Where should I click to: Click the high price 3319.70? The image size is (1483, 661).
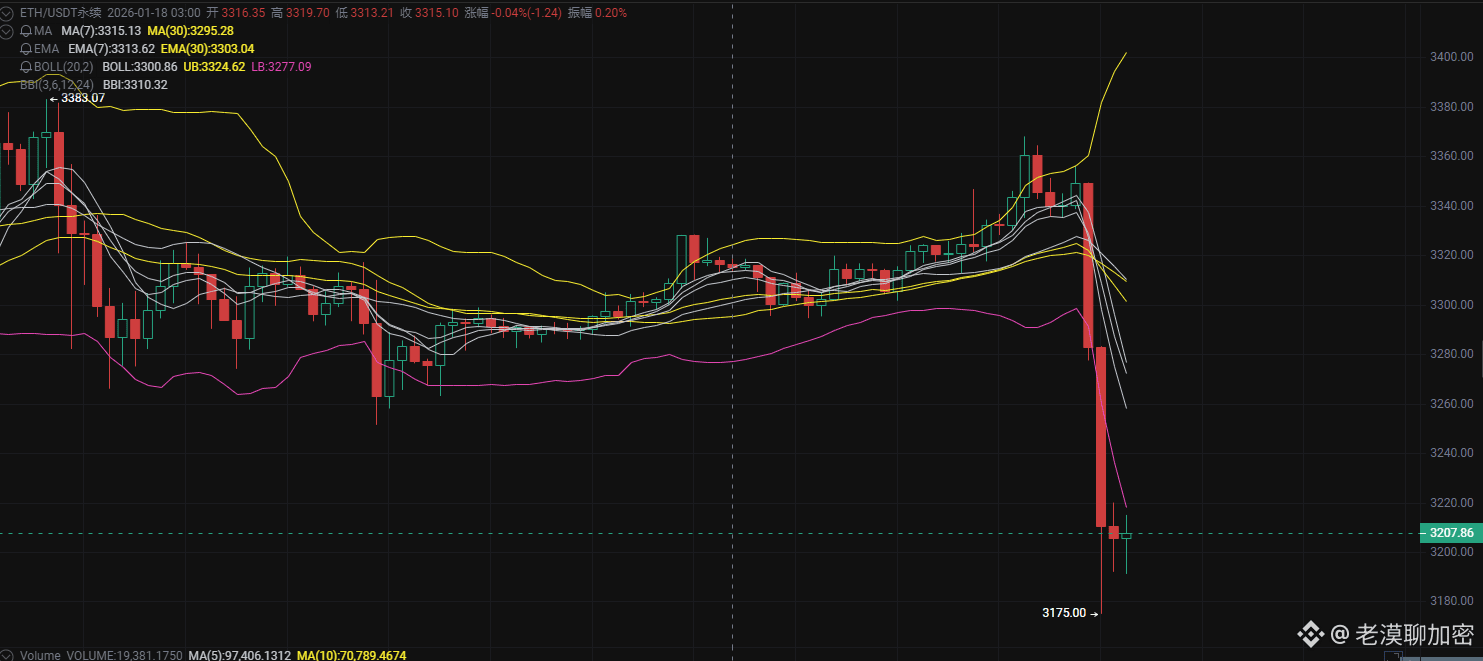pos(309,13)
